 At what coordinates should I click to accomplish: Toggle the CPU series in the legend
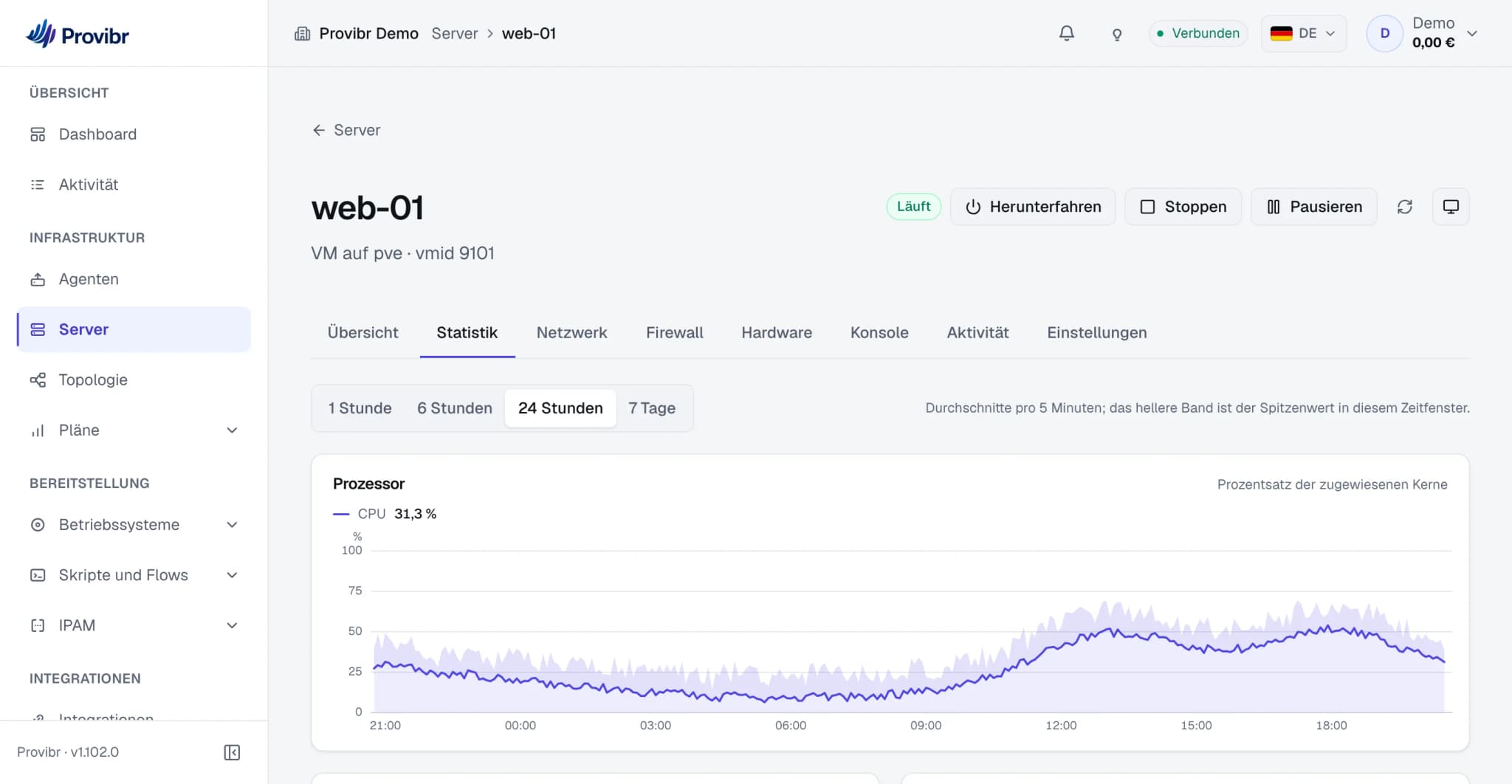click(385, 514)
